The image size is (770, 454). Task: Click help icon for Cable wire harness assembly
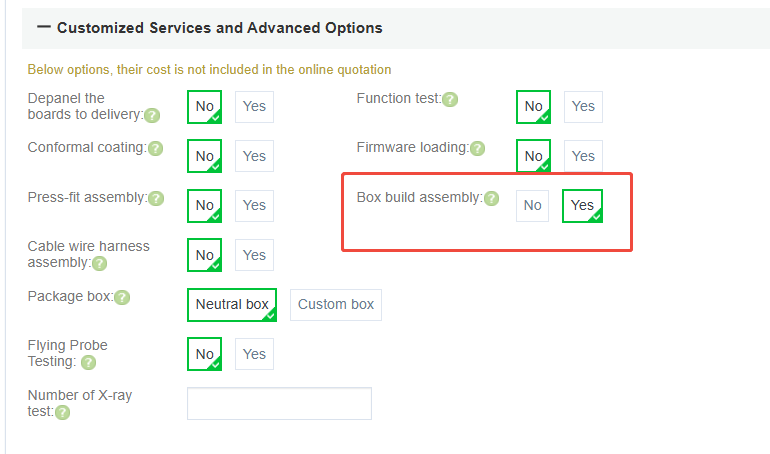click(99, 264)
